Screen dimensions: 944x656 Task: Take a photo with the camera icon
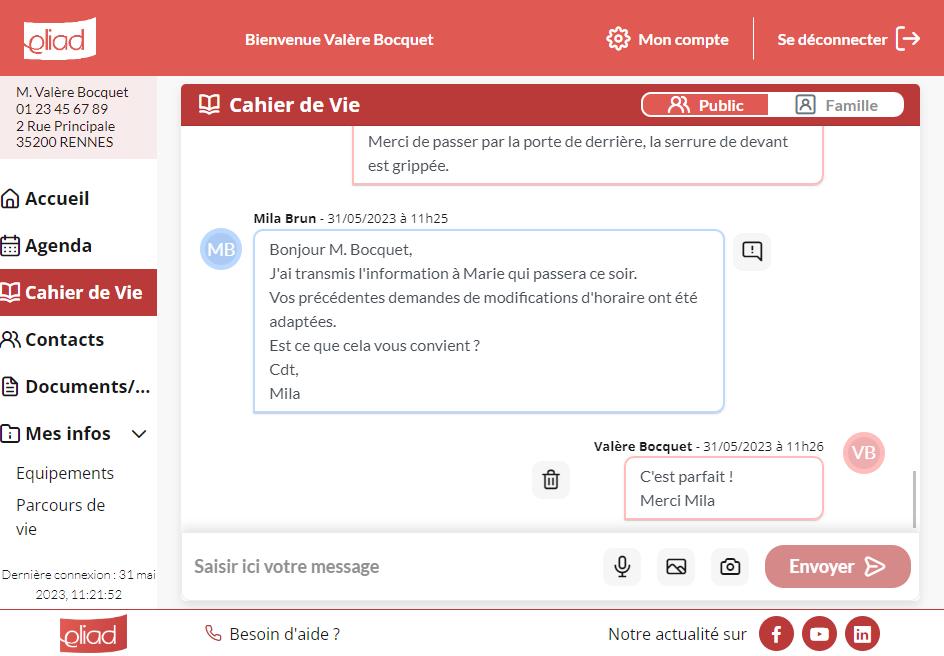(x=730, y=566)
